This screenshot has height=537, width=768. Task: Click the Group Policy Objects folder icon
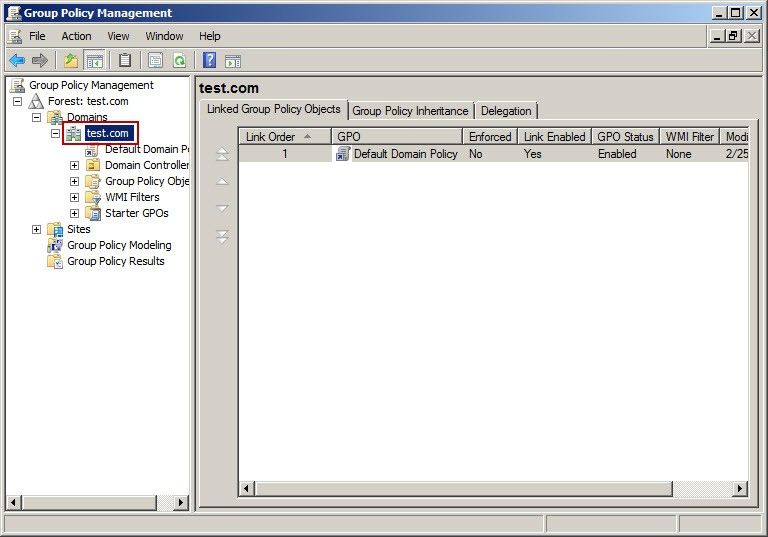coord(93,181)
